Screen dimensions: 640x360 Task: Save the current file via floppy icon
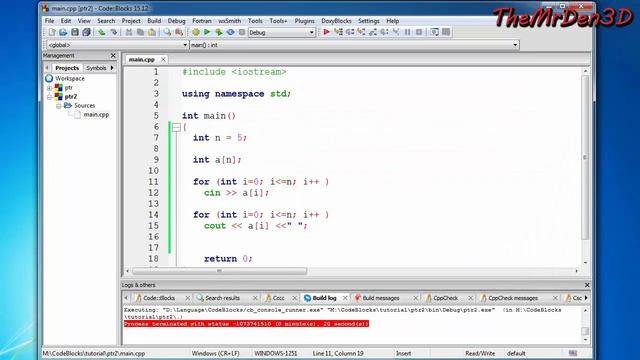75,32
